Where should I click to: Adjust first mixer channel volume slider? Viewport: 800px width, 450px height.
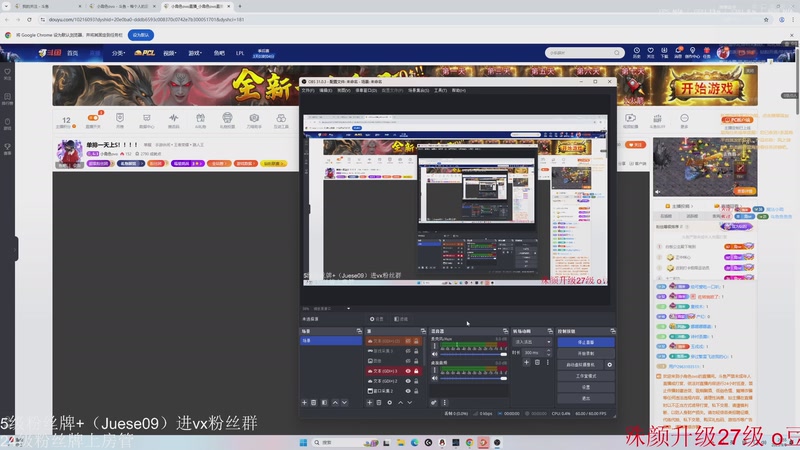point(473,354)
